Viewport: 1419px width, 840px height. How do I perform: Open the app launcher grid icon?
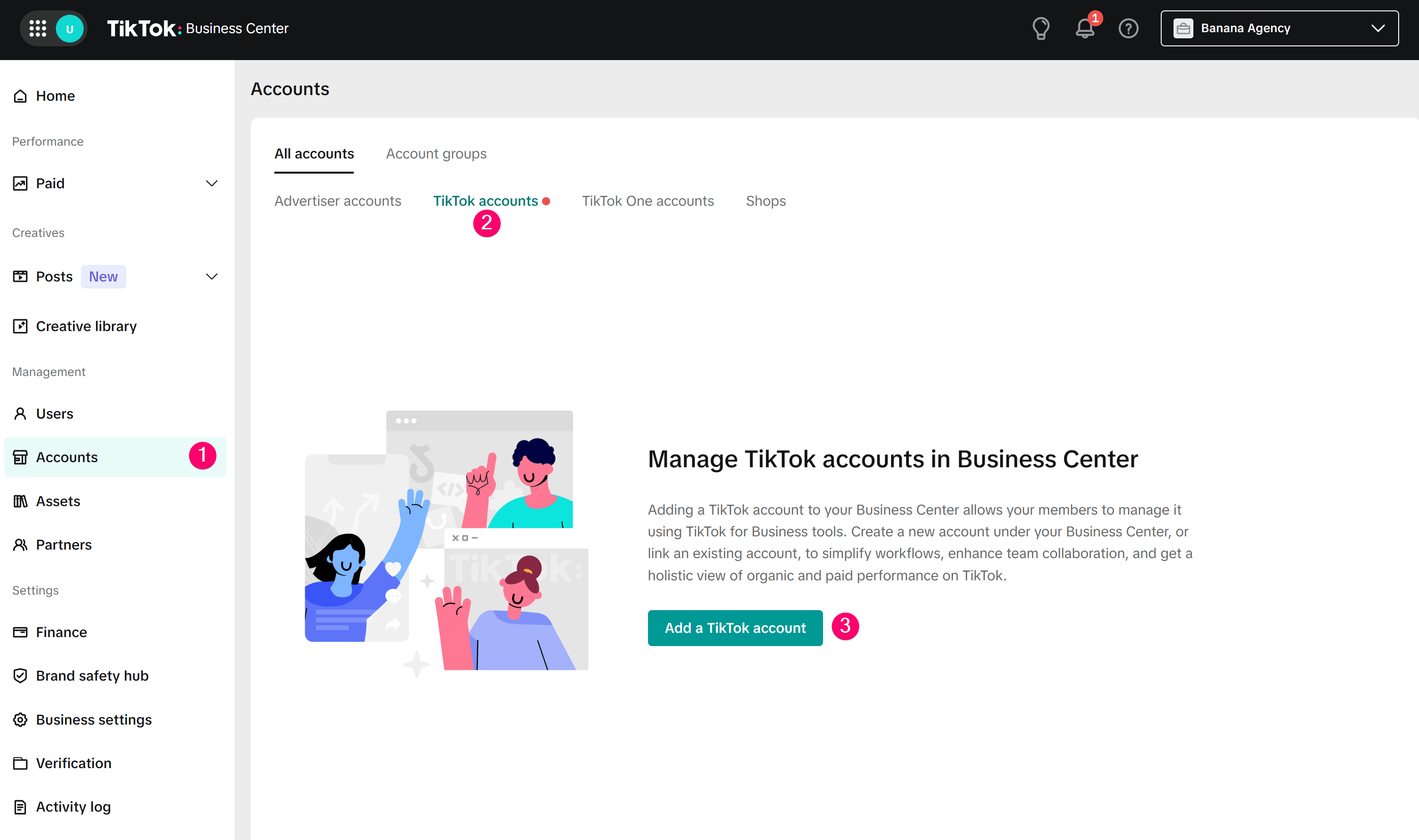coord(37,28)
